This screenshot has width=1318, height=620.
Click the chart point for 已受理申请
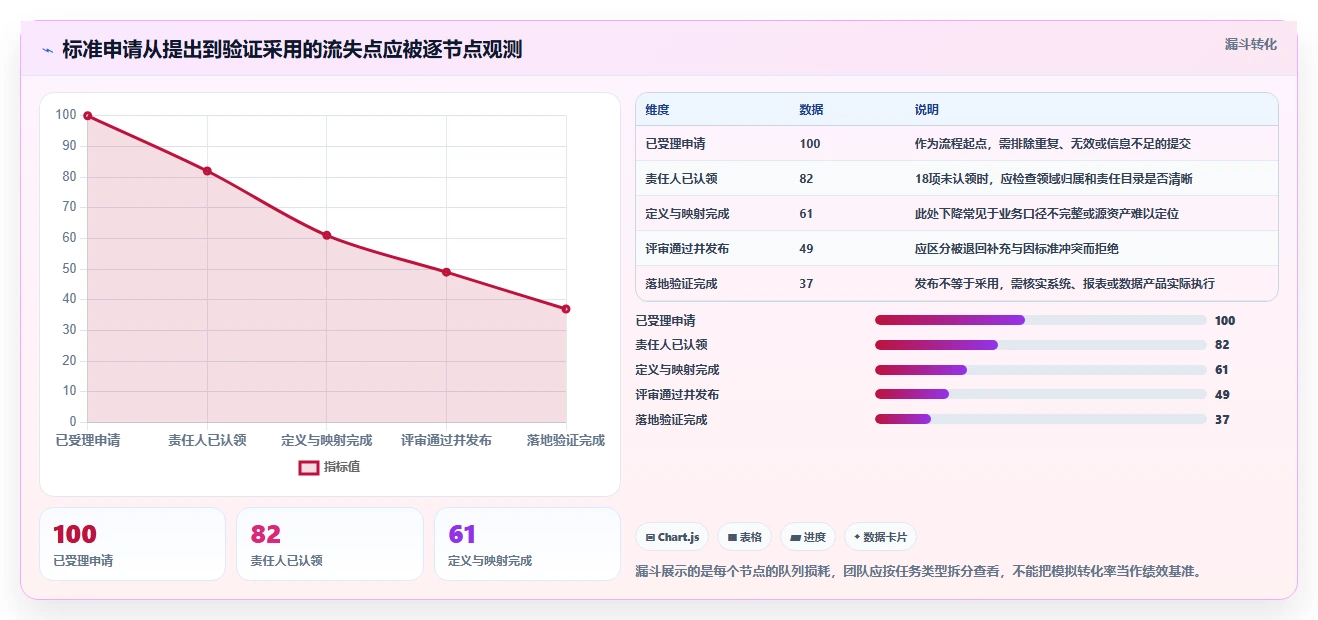pyautogui.click(x=88, y=116)
